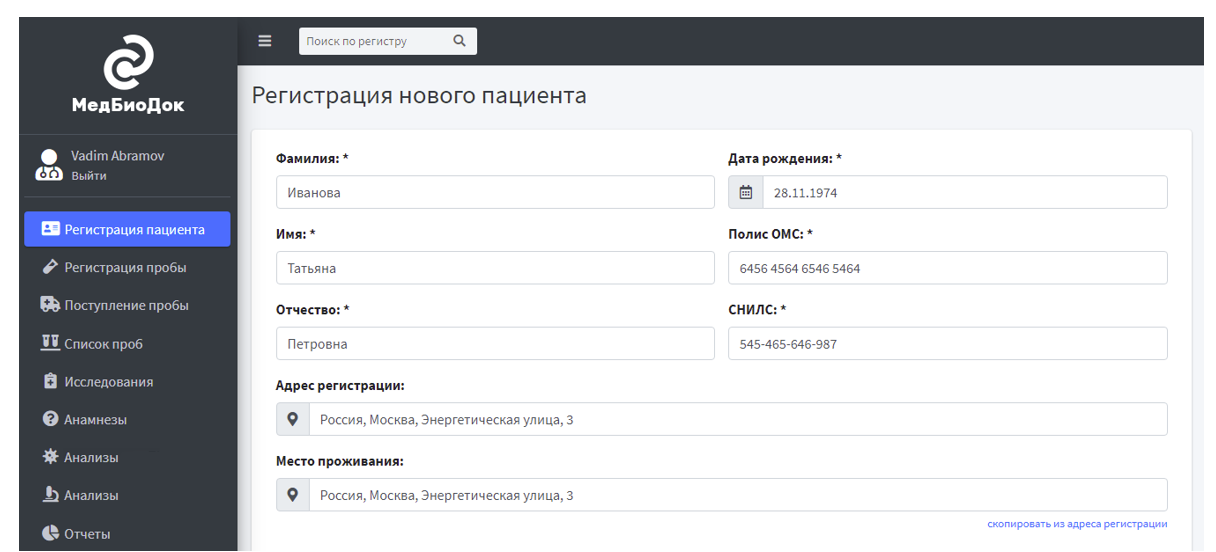
Task: Go to Поступление пробы section
Action: pyautogui.click(x=126, y=306)
